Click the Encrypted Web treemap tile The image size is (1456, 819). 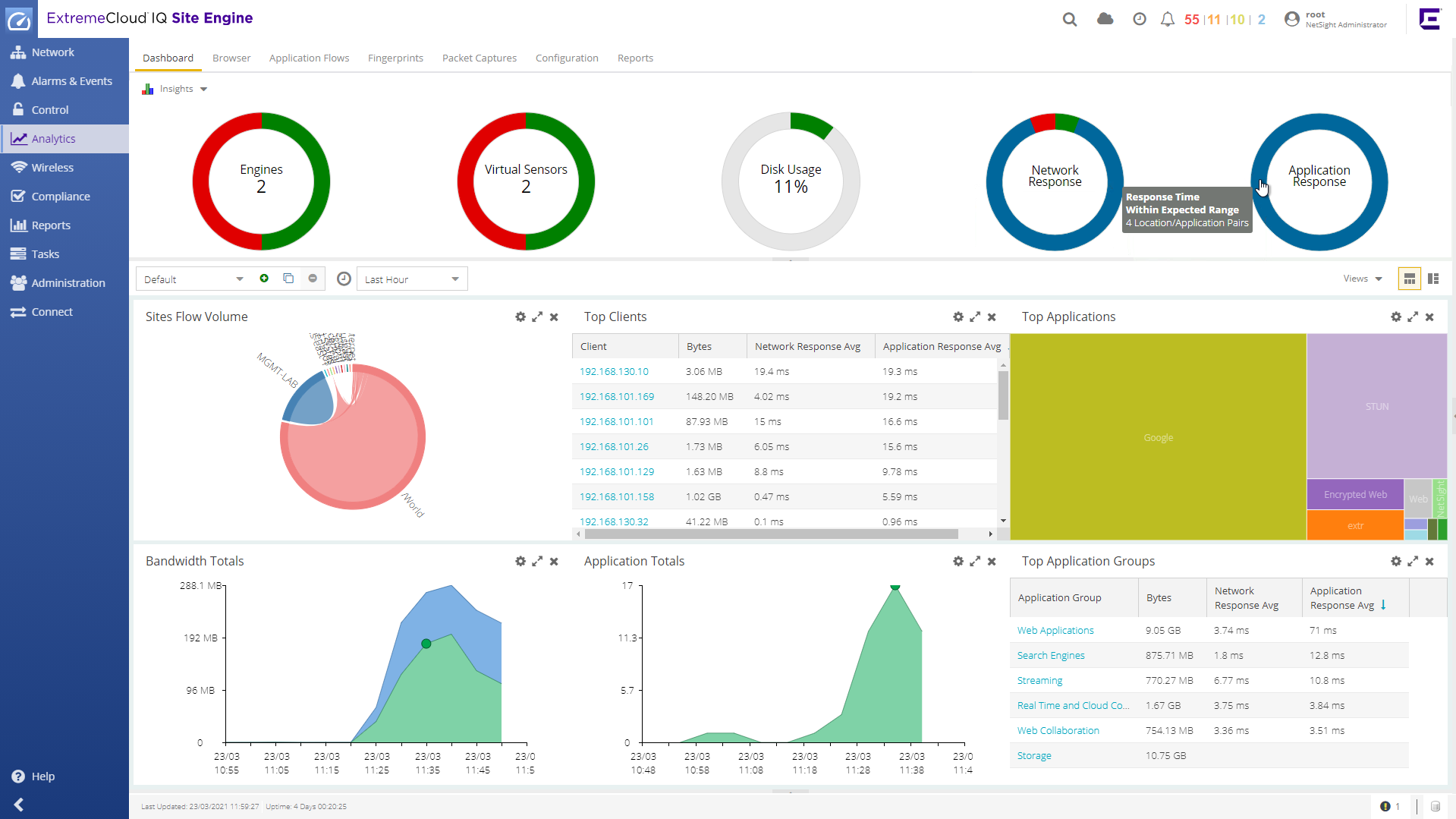[1355, 494]
